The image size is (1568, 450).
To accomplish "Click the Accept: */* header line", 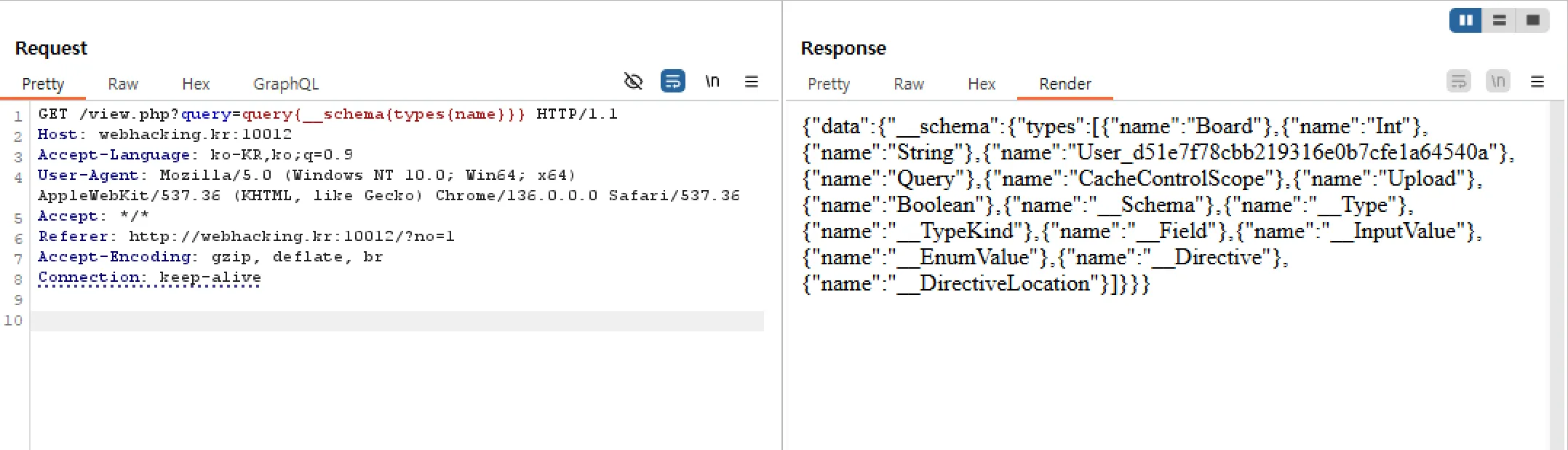I will pyautogui.click(x=93, y=216).
